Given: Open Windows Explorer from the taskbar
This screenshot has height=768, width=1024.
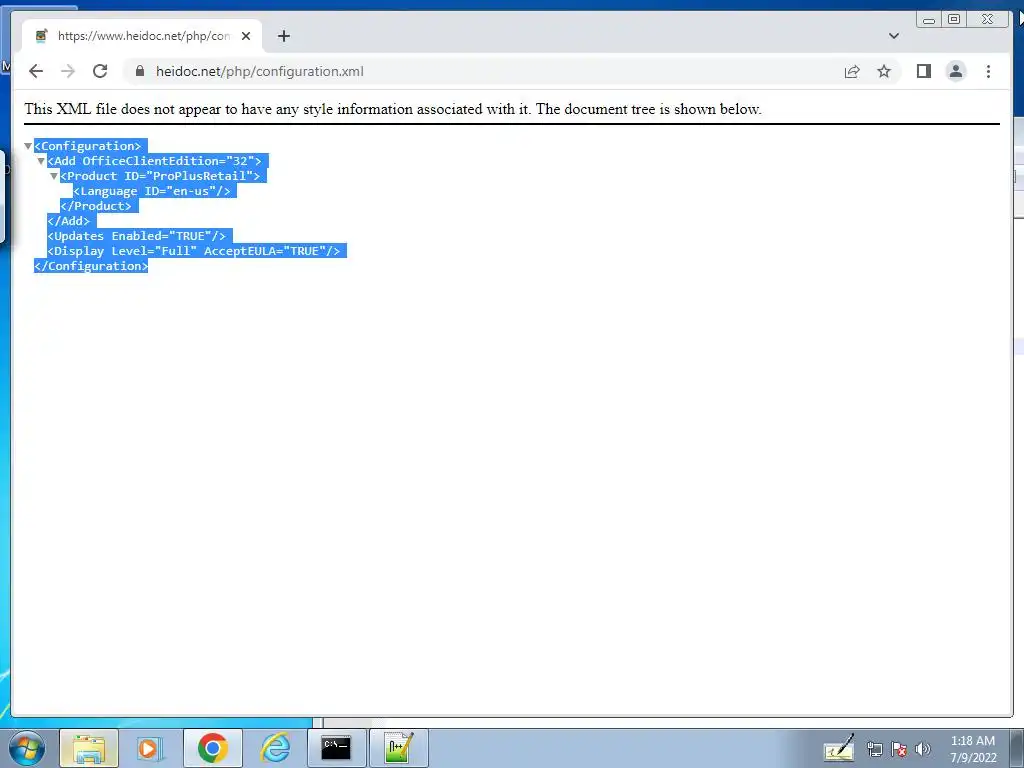Looking at the screenshot, I should tap(89, 748).
